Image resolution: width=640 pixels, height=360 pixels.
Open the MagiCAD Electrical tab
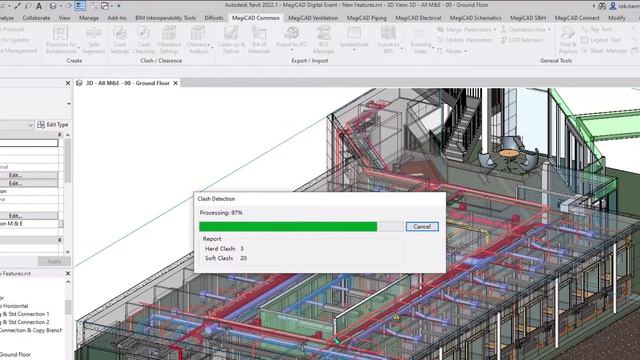(418, 18)
